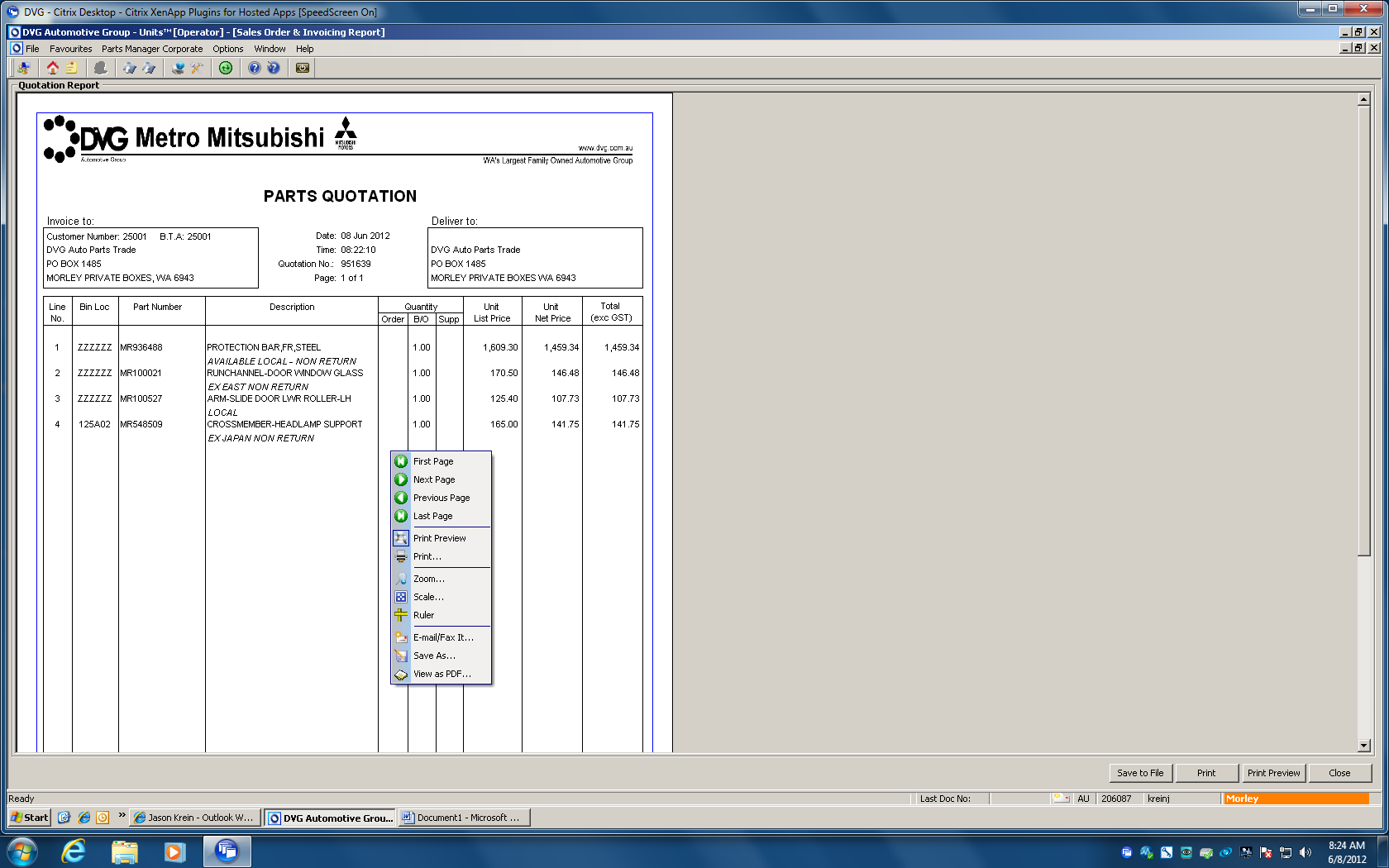Click the grey user silhouette toolbar icon
1389x868 pixels.
pos(101,68)
